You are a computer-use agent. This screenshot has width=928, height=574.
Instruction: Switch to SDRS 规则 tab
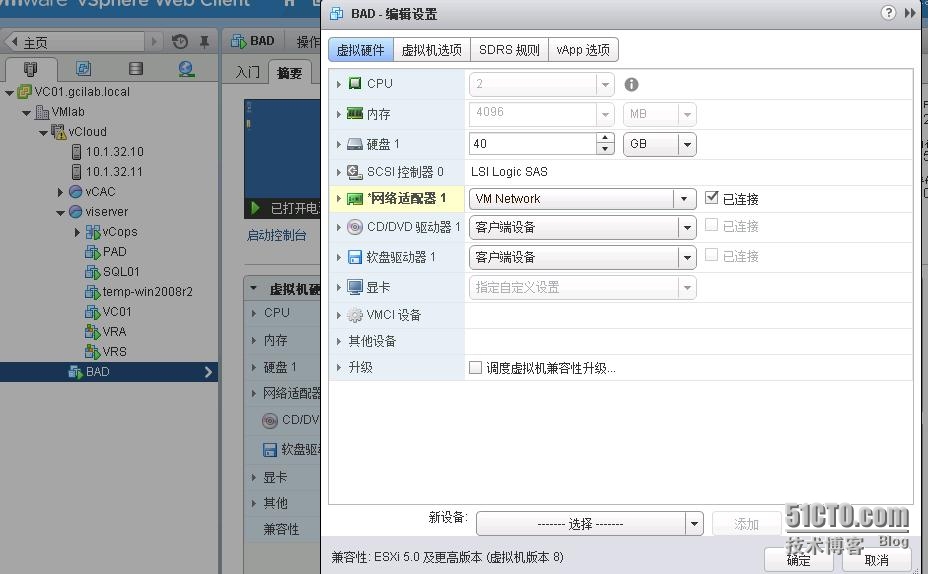coord(509,50)
